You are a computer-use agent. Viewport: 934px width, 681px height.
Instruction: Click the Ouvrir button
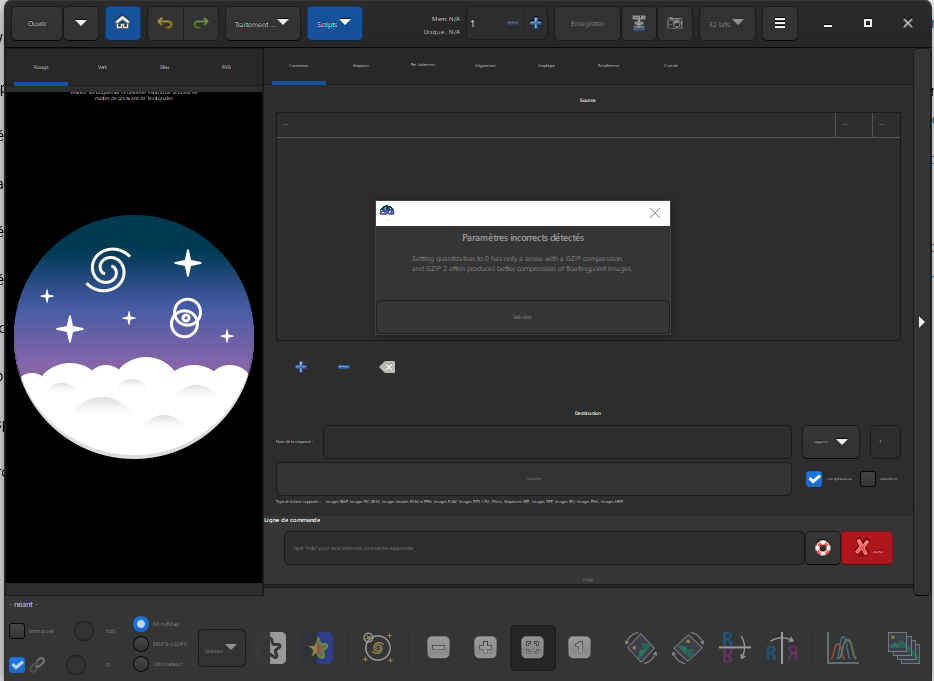click(37, 23)
